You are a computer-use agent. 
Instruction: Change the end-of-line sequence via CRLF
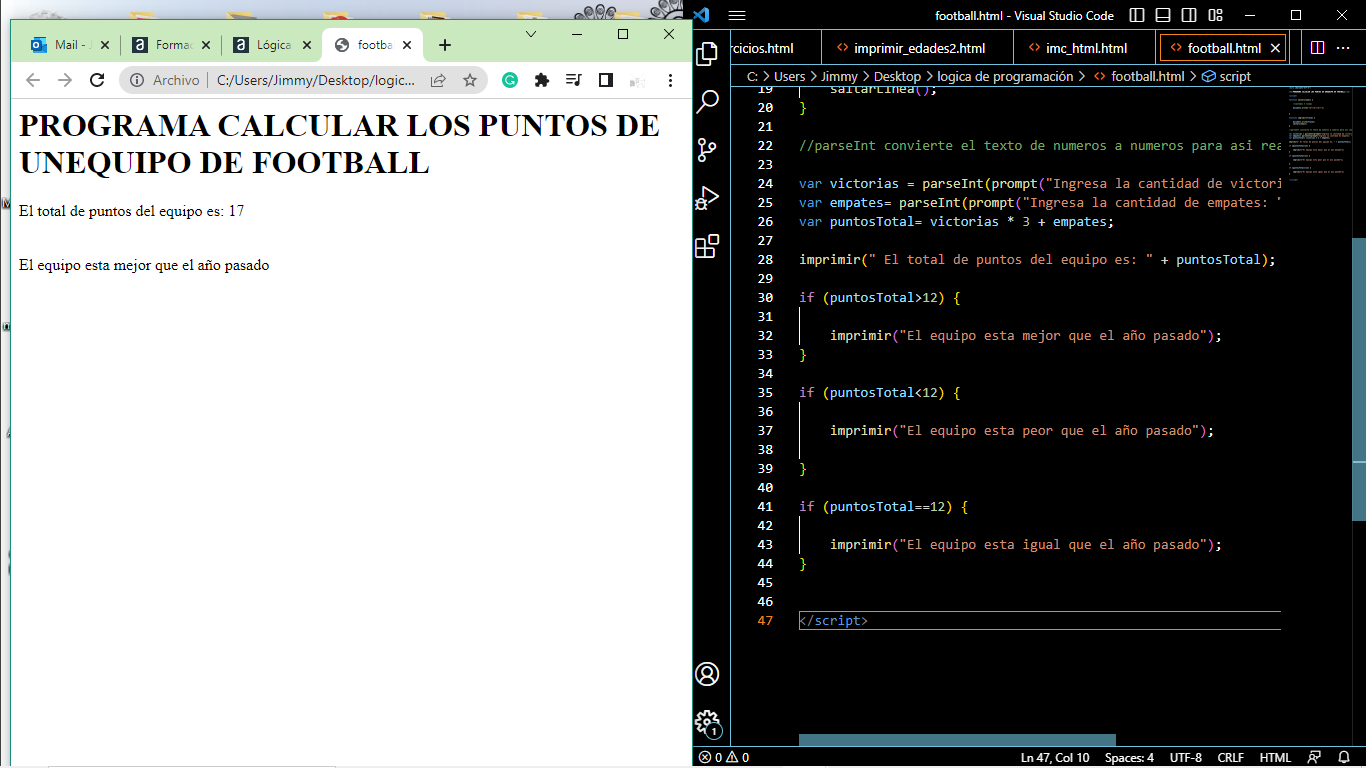(x=1230, y=758)
